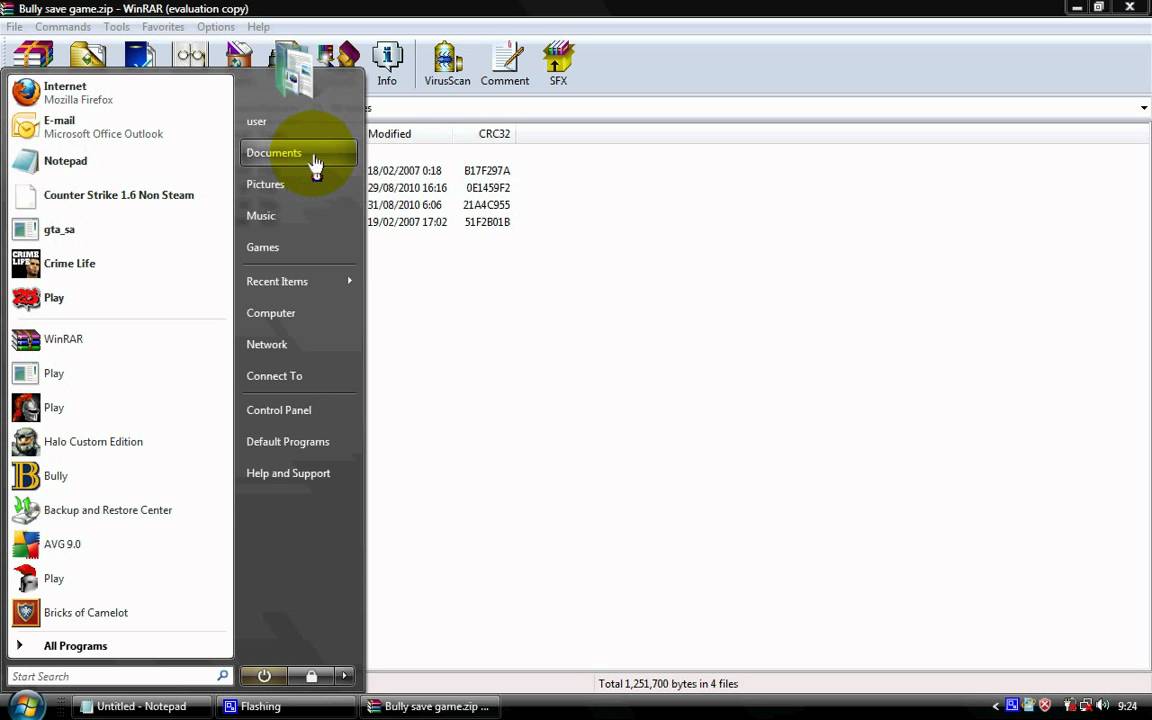Viewport: 1152px width, 720px height.
Task: Start Crime Life from the pinned list
Action: (120, 263)
